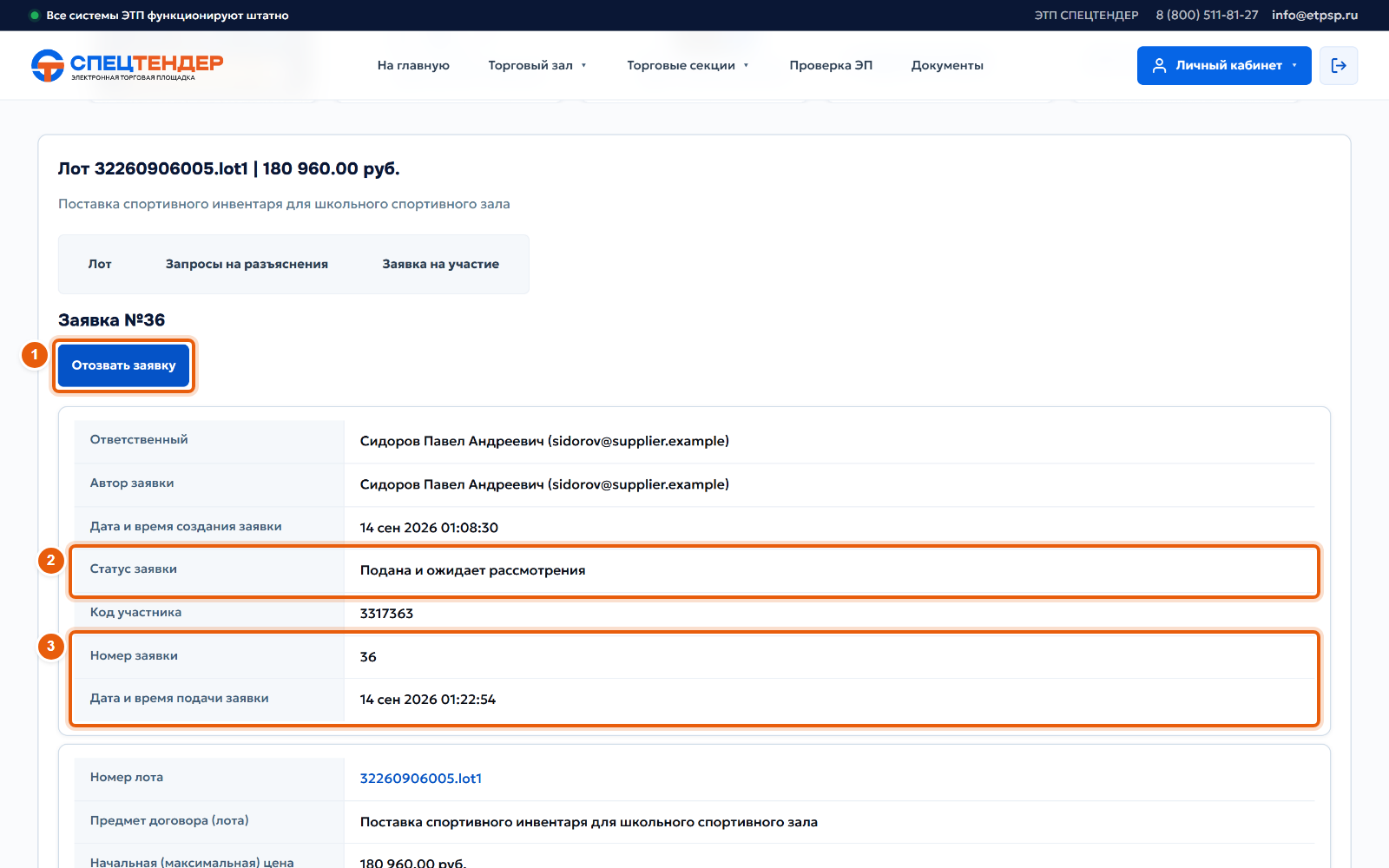Viewport: 1389px width, 868px height.
Task: Click the СПЕЦТЕНДЕР logo
Action: tap(127, 65)
